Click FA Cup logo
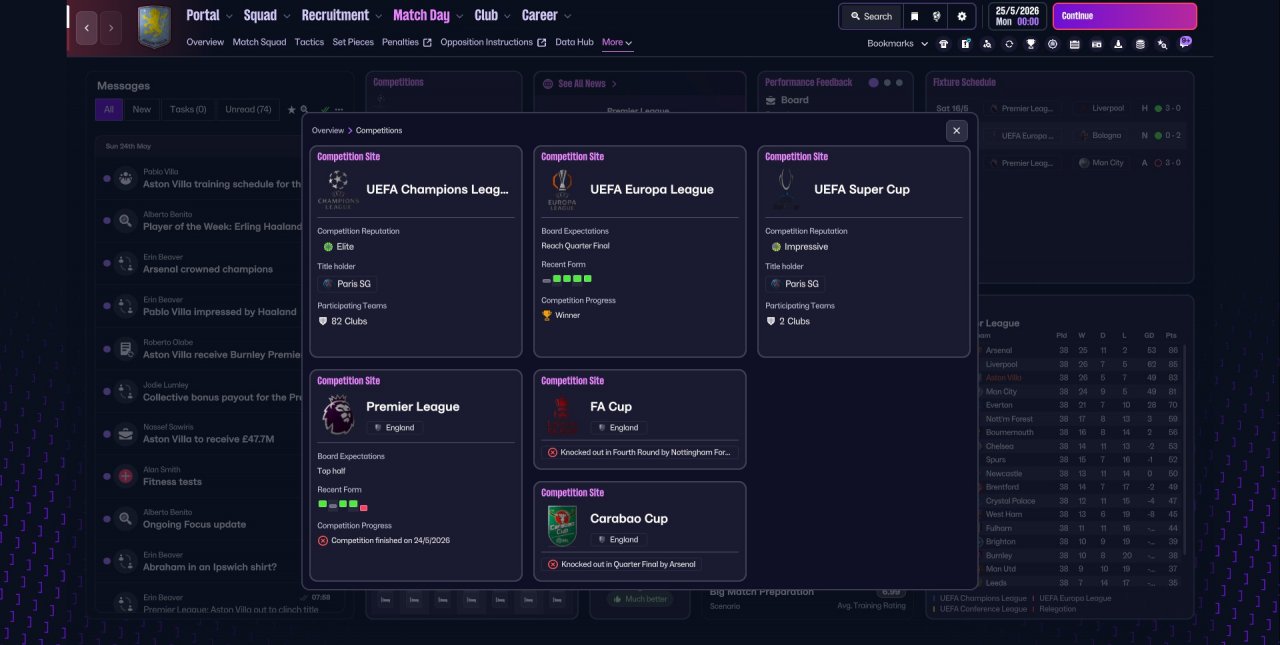Viewport: 1280px width, 645px height. coord(562,414)
